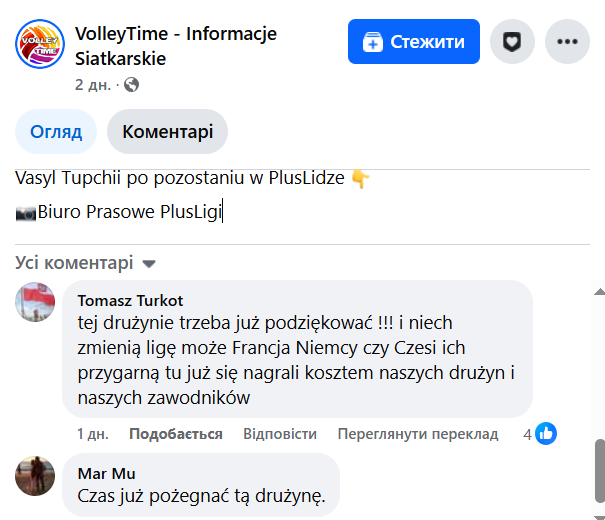Image resolution: width=605 pixels, height=520 pixels.
Task: Click the camera icon before Biuro Prasowe
Action: (26, 212)
